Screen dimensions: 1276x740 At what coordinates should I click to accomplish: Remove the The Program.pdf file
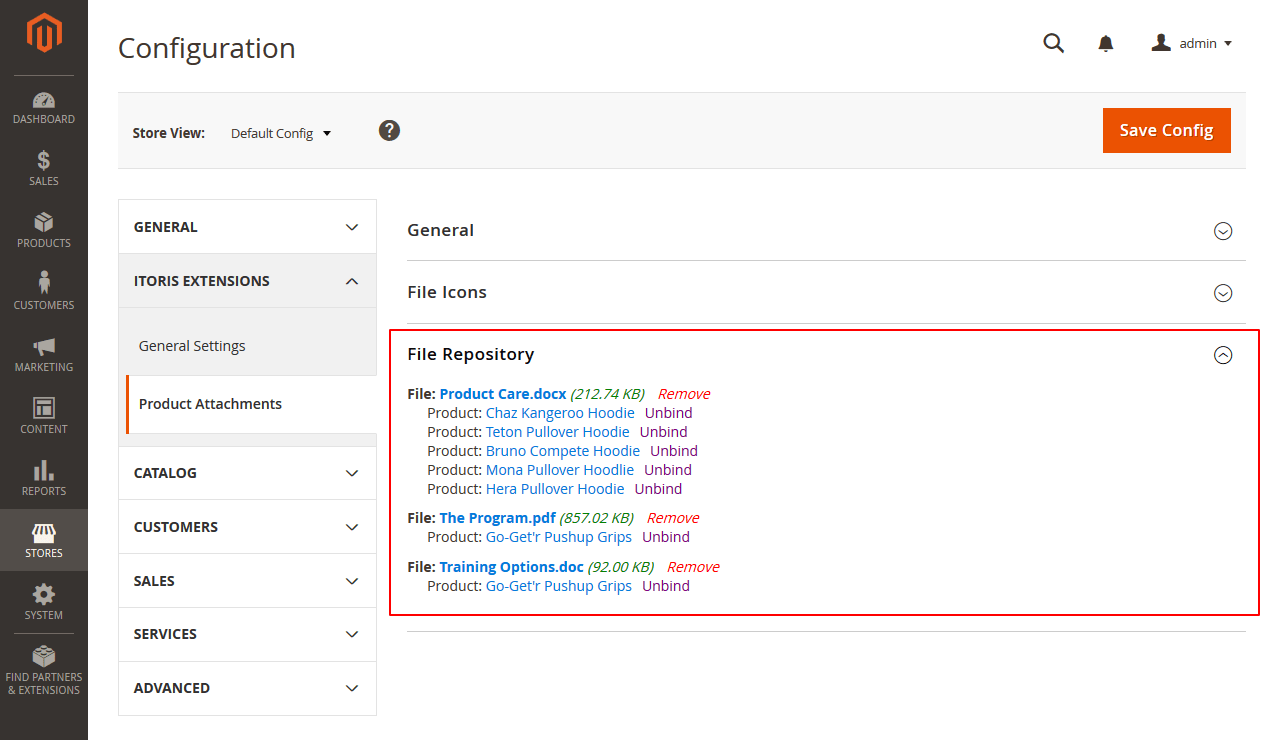[x=673, y=518]
